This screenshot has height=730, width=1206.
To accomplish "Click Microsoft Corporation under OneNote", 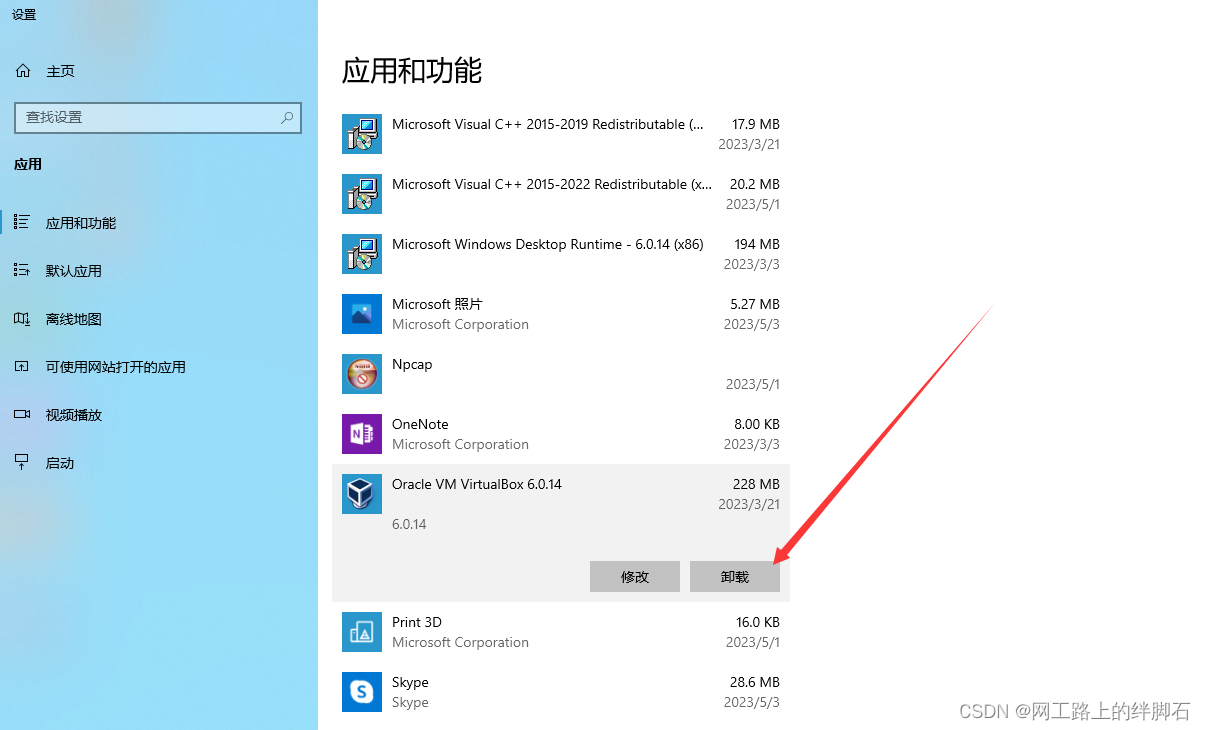I will pos(460,444).
